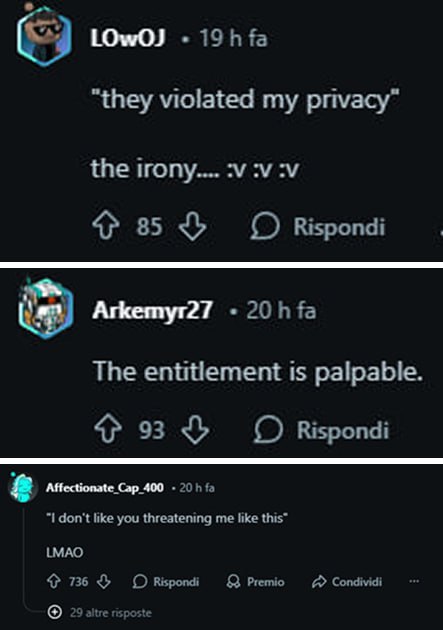Downvote LOwOJ's privacy irony comment
This screenshot has width=443, height=630.
point(192,226)
